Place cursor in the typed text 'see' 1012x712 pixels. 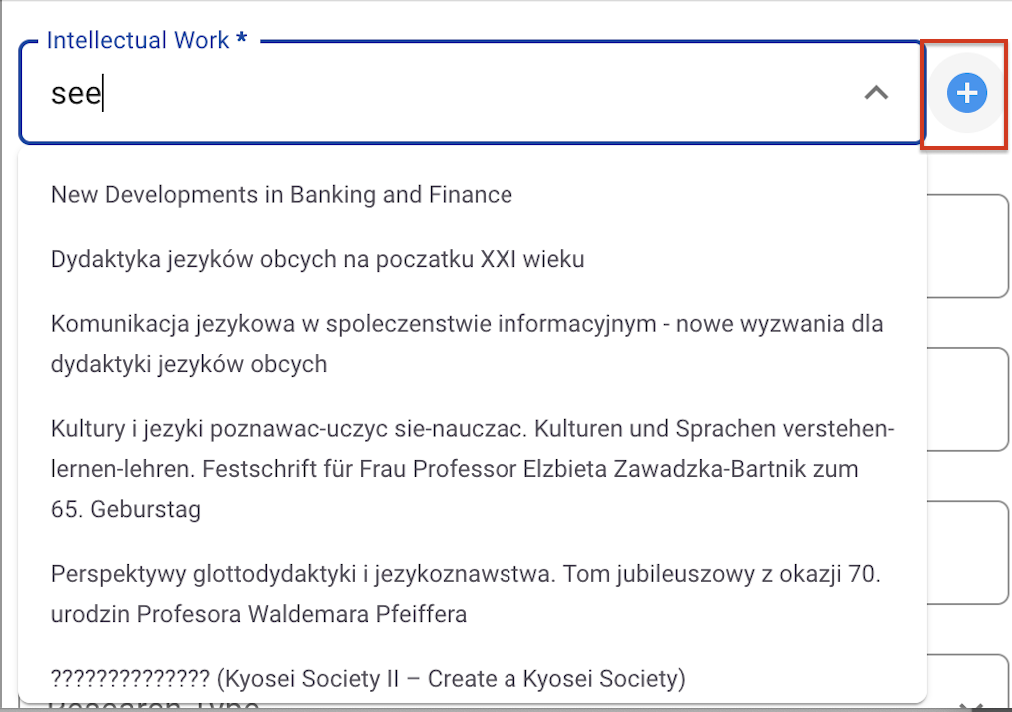(76, 94)
